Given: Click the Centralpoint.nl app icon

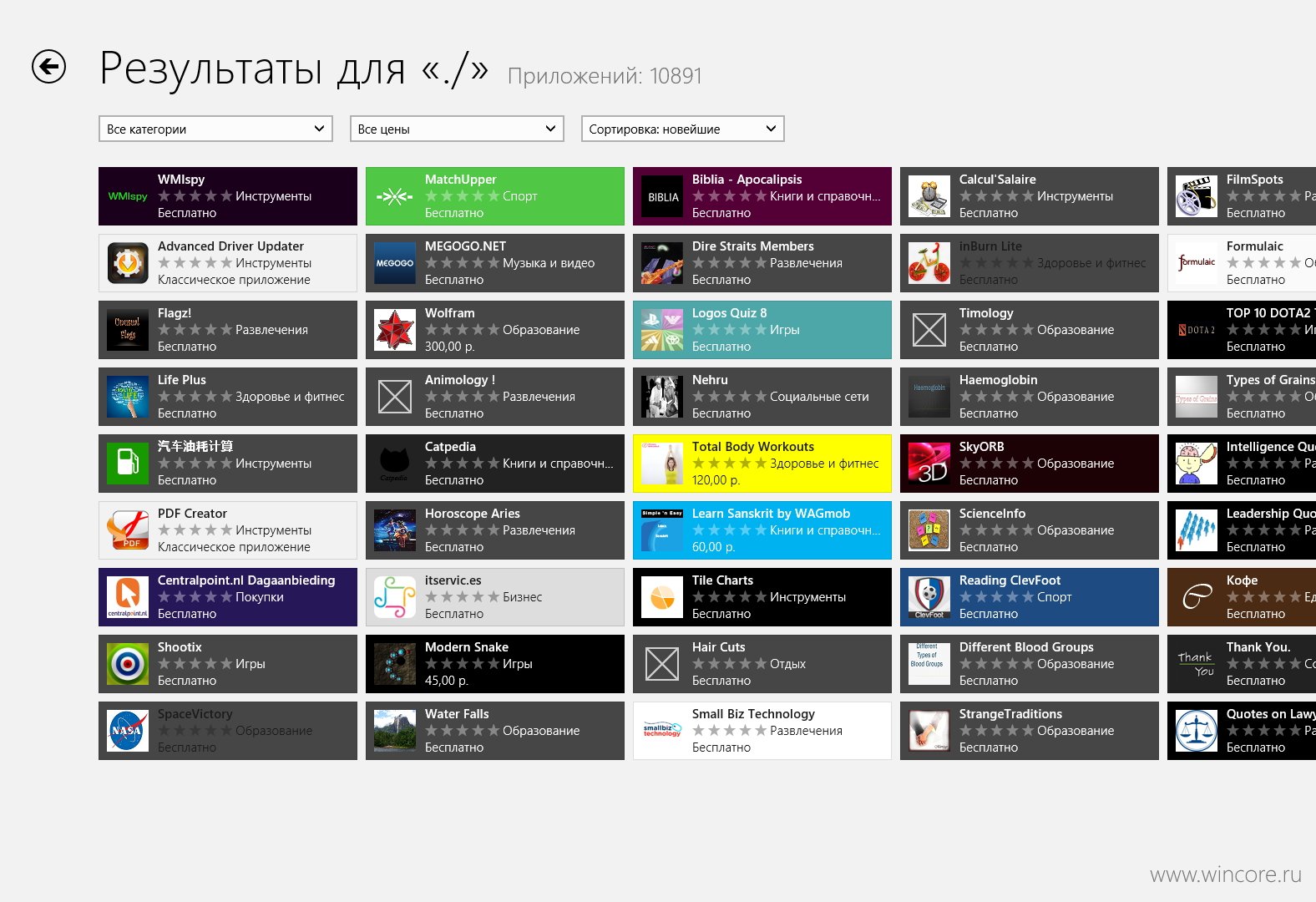Looking at the screenshot, I should point(128,597).
